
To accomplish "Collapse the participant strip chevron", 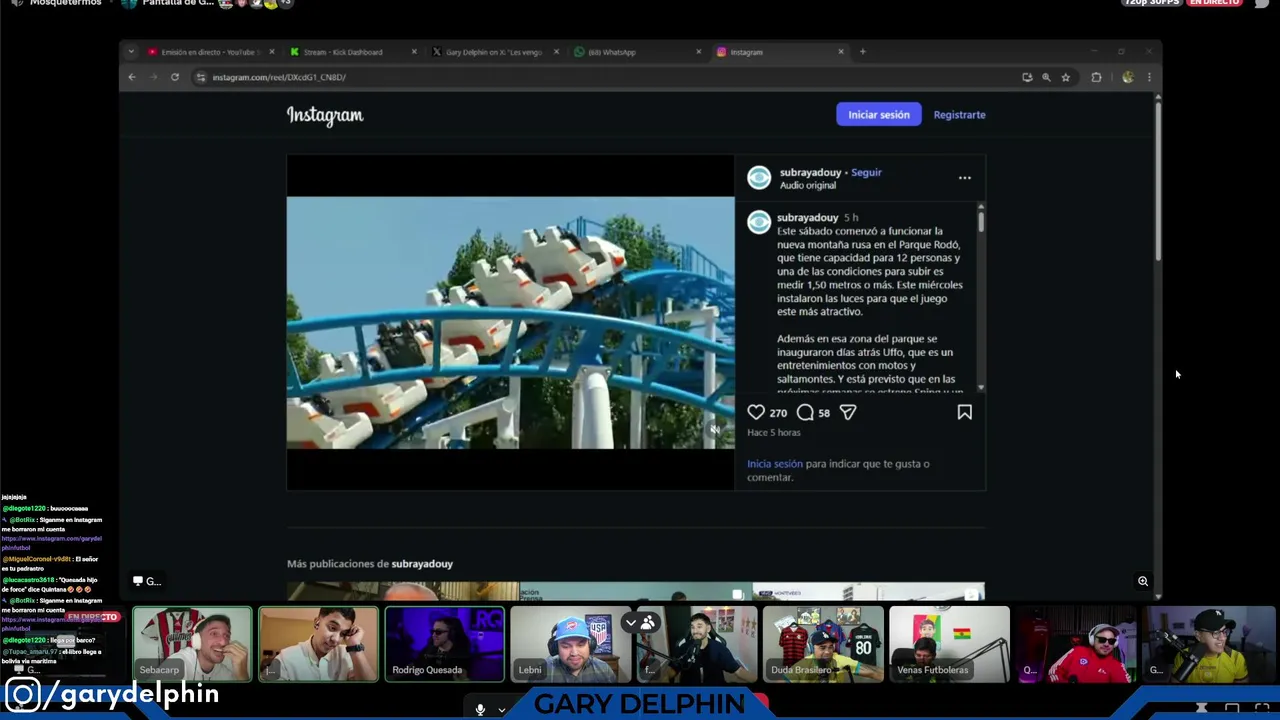I will click(x=631, y=623).
